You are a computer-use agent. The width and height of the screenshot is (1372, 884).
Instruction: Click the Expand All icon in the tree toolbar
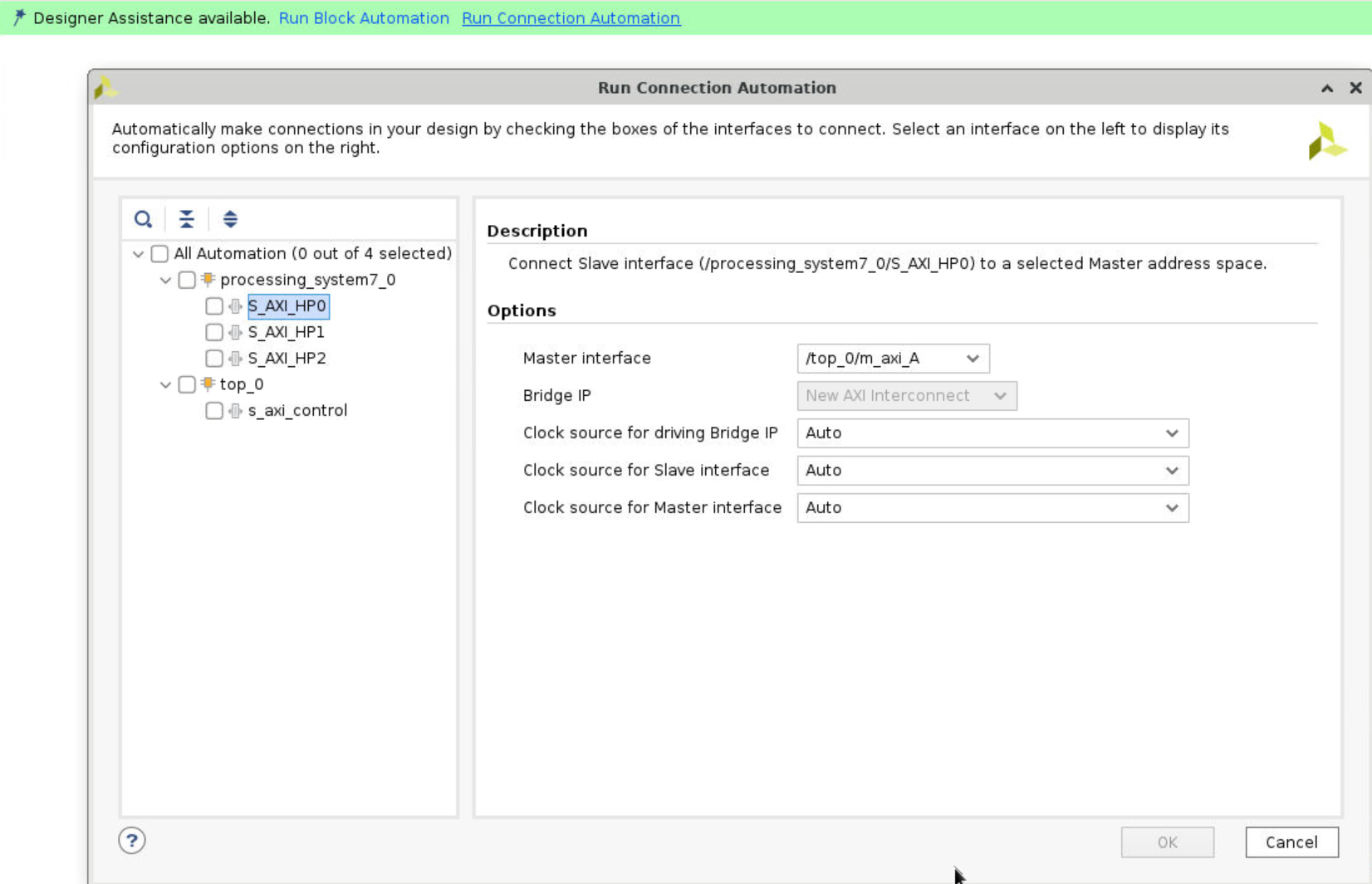click(230, 219)
